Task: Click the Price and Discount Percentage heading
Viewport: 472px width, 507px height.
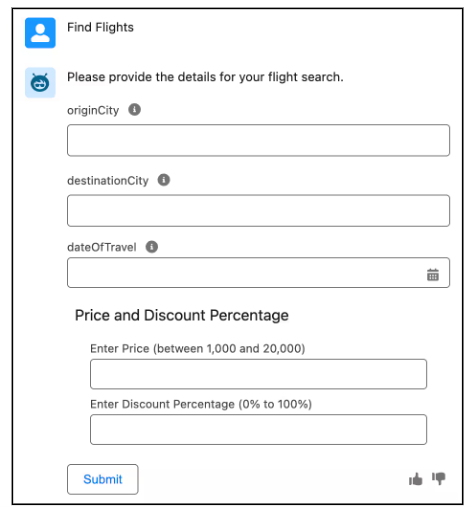Action: (182, 315)
